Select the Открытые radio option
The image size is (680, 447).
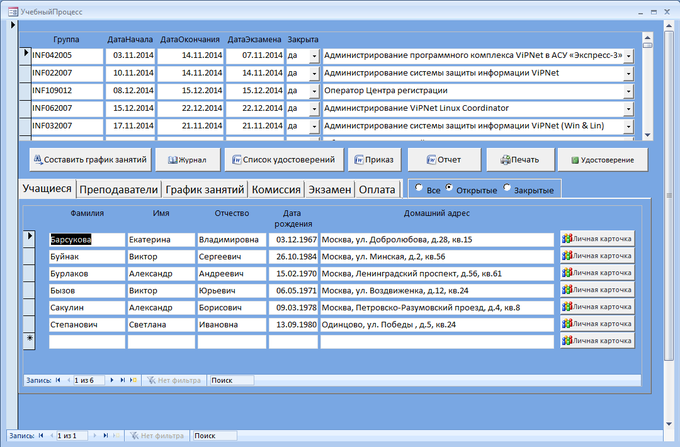(x=450, y=188)
